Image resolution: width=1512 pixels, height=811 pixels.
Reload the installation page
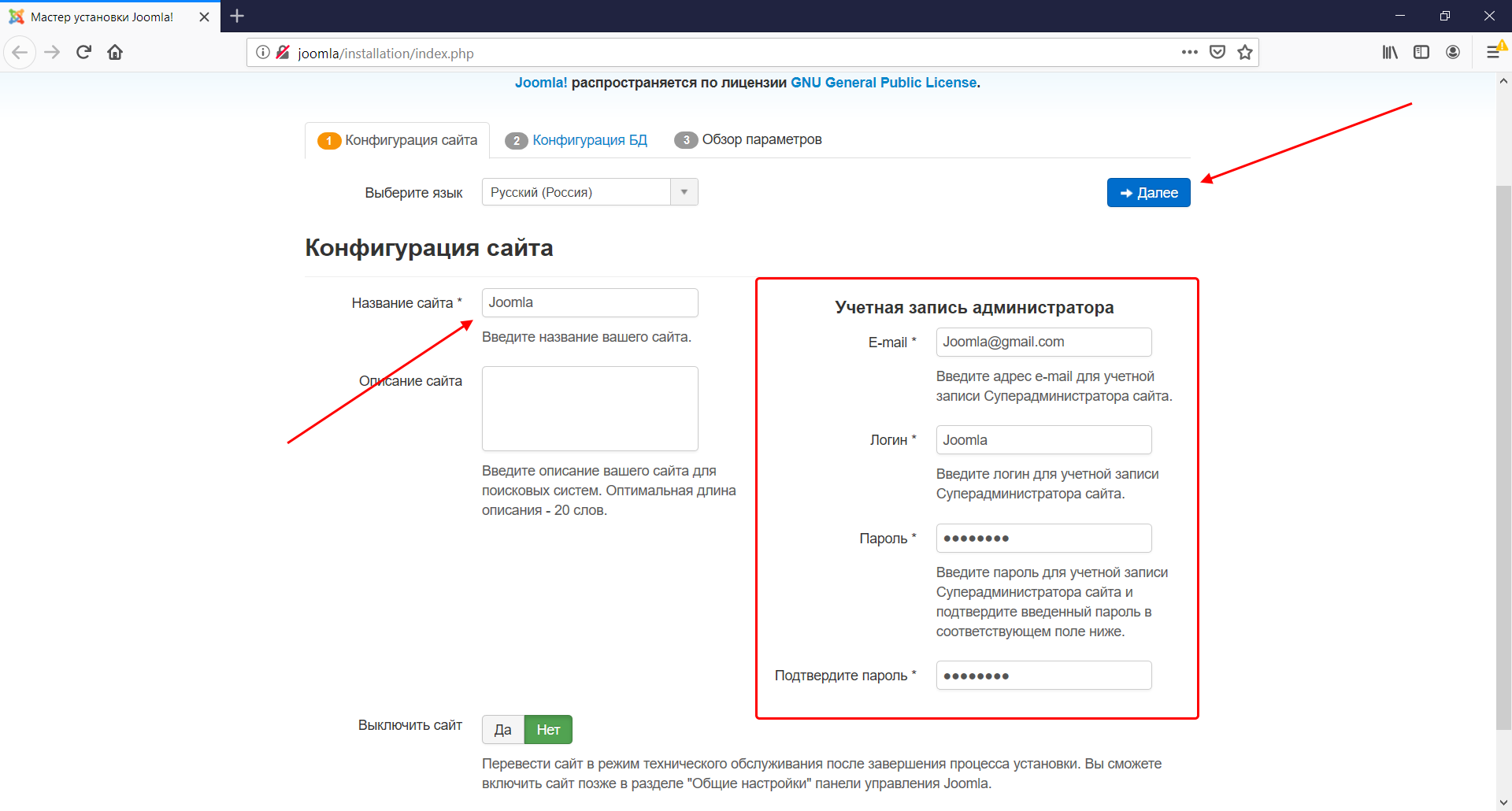(83, 52)
